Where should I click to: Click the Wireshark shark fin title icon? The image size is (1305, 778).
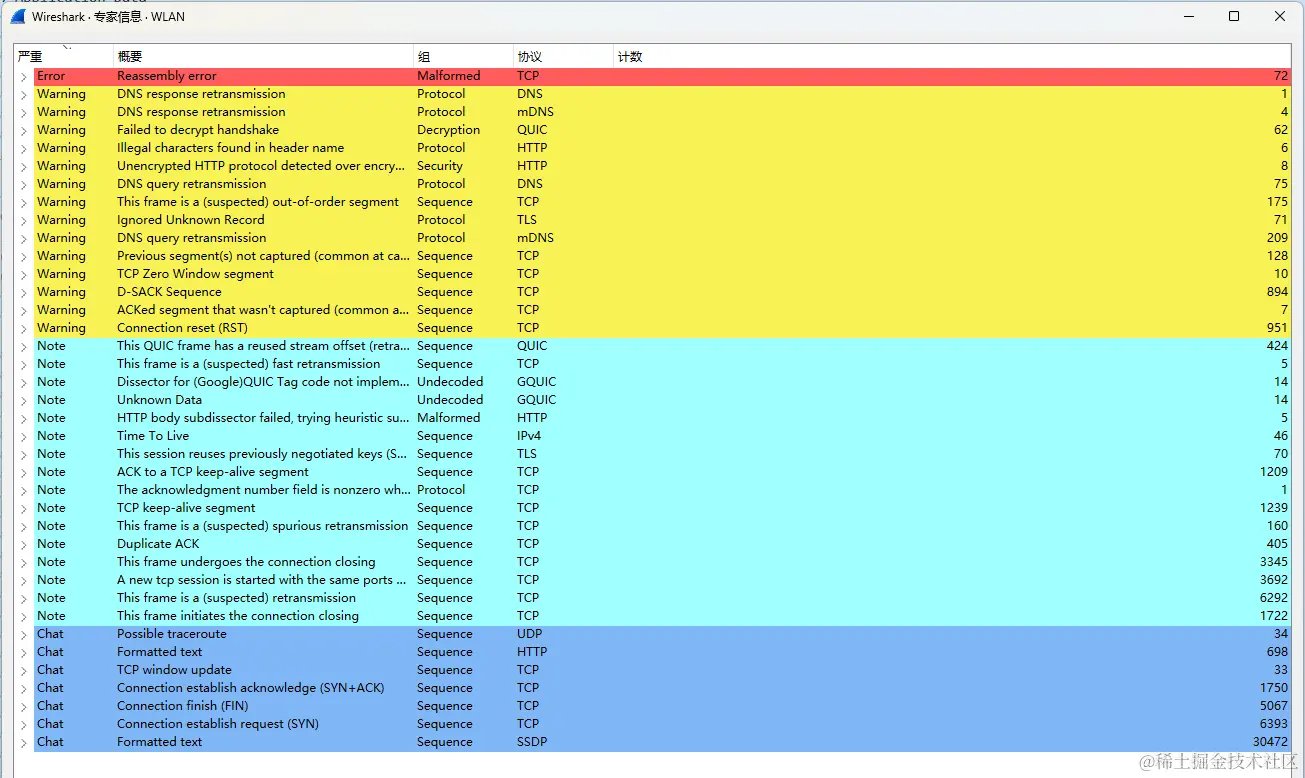pyautogui.click(x=18, y=16)
